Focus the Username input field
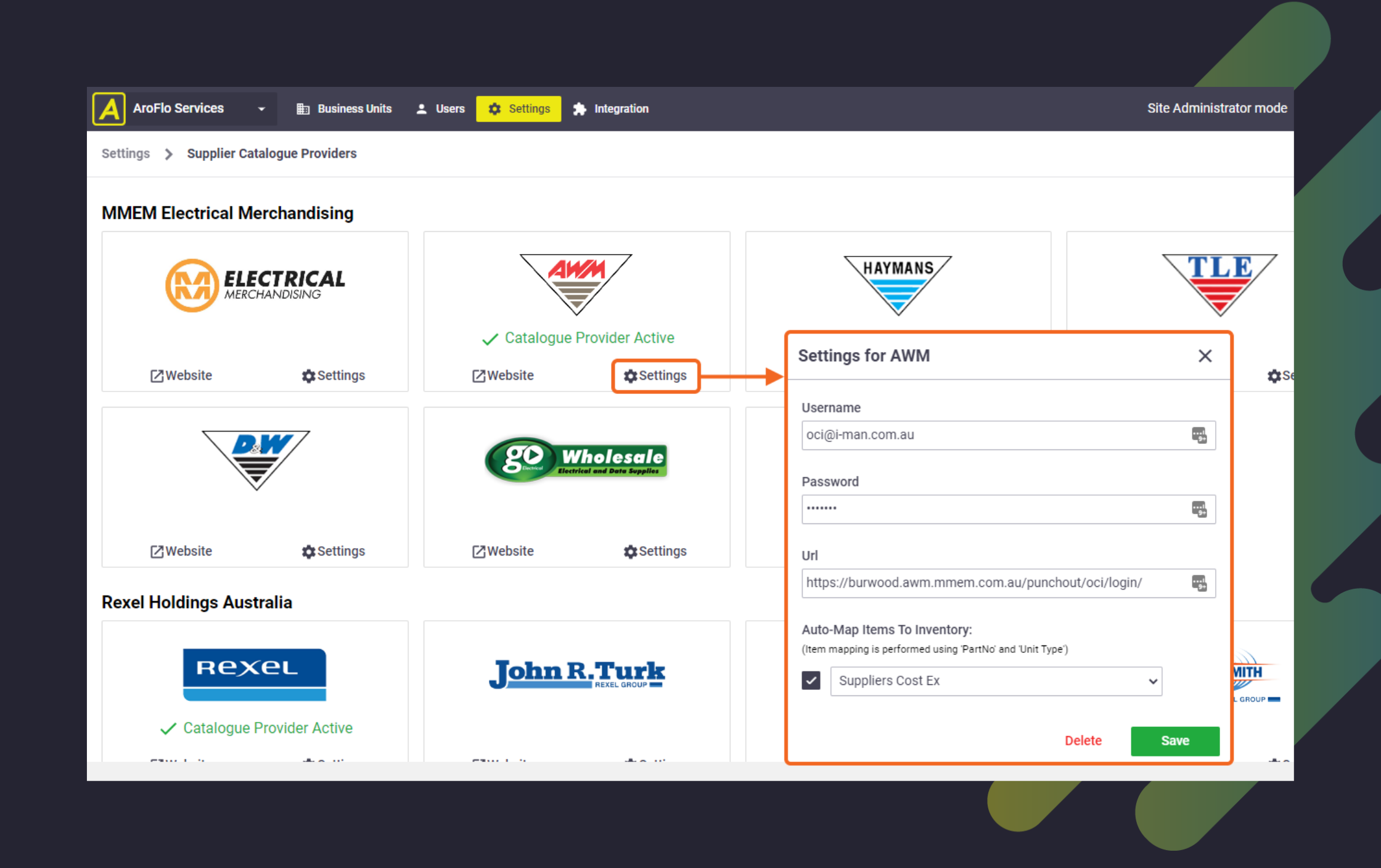 coord(1009,435)
